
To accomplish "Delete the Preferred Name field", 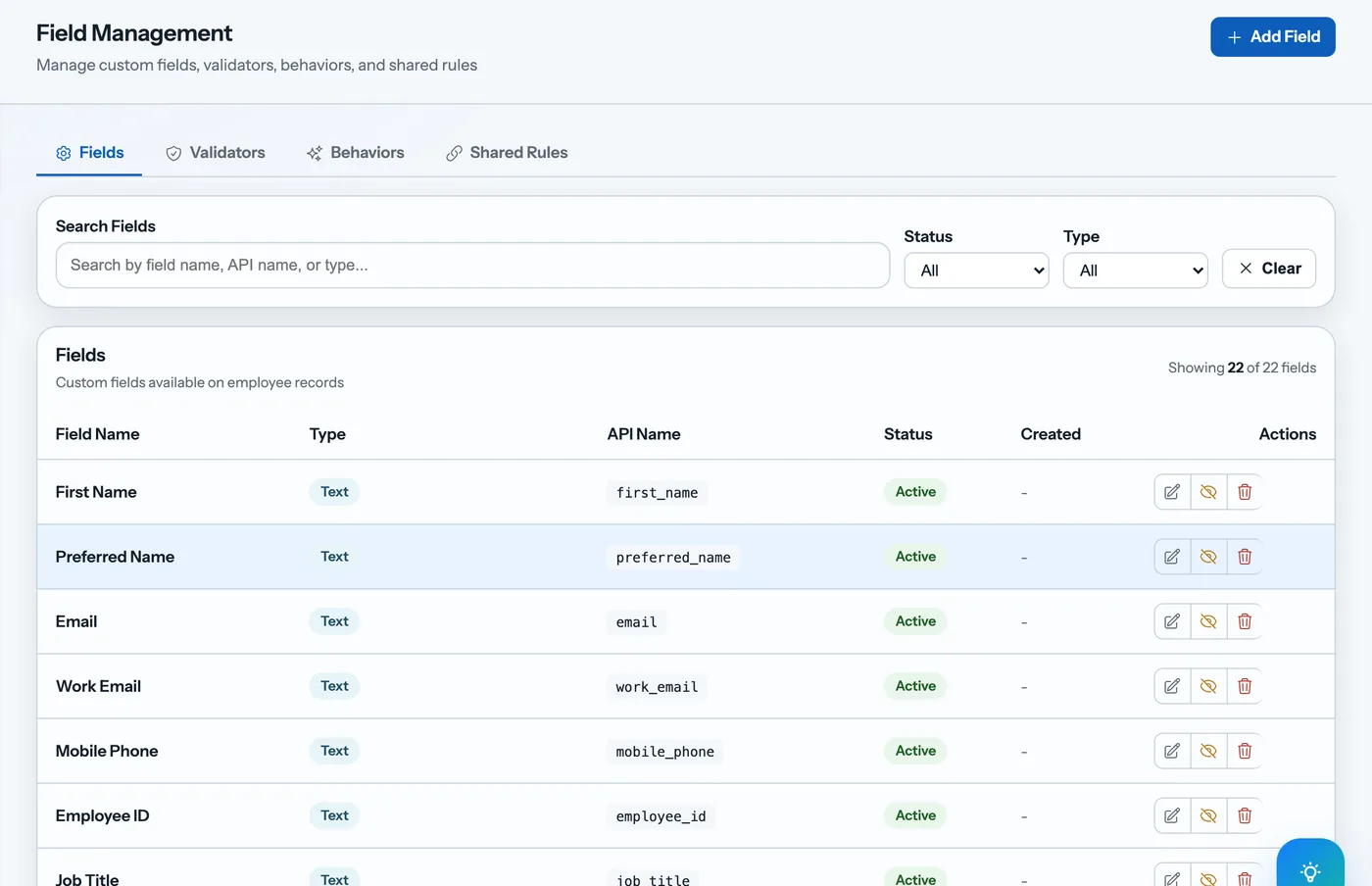I will 1245,557.
